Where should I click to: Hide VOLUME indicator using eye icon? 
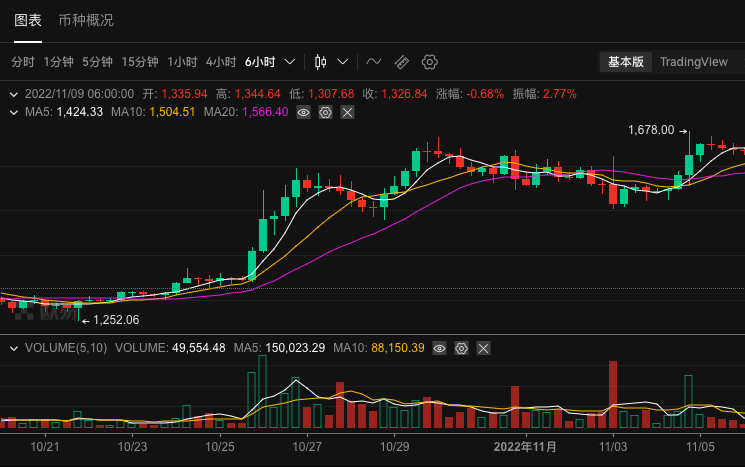tap(440, 348)
